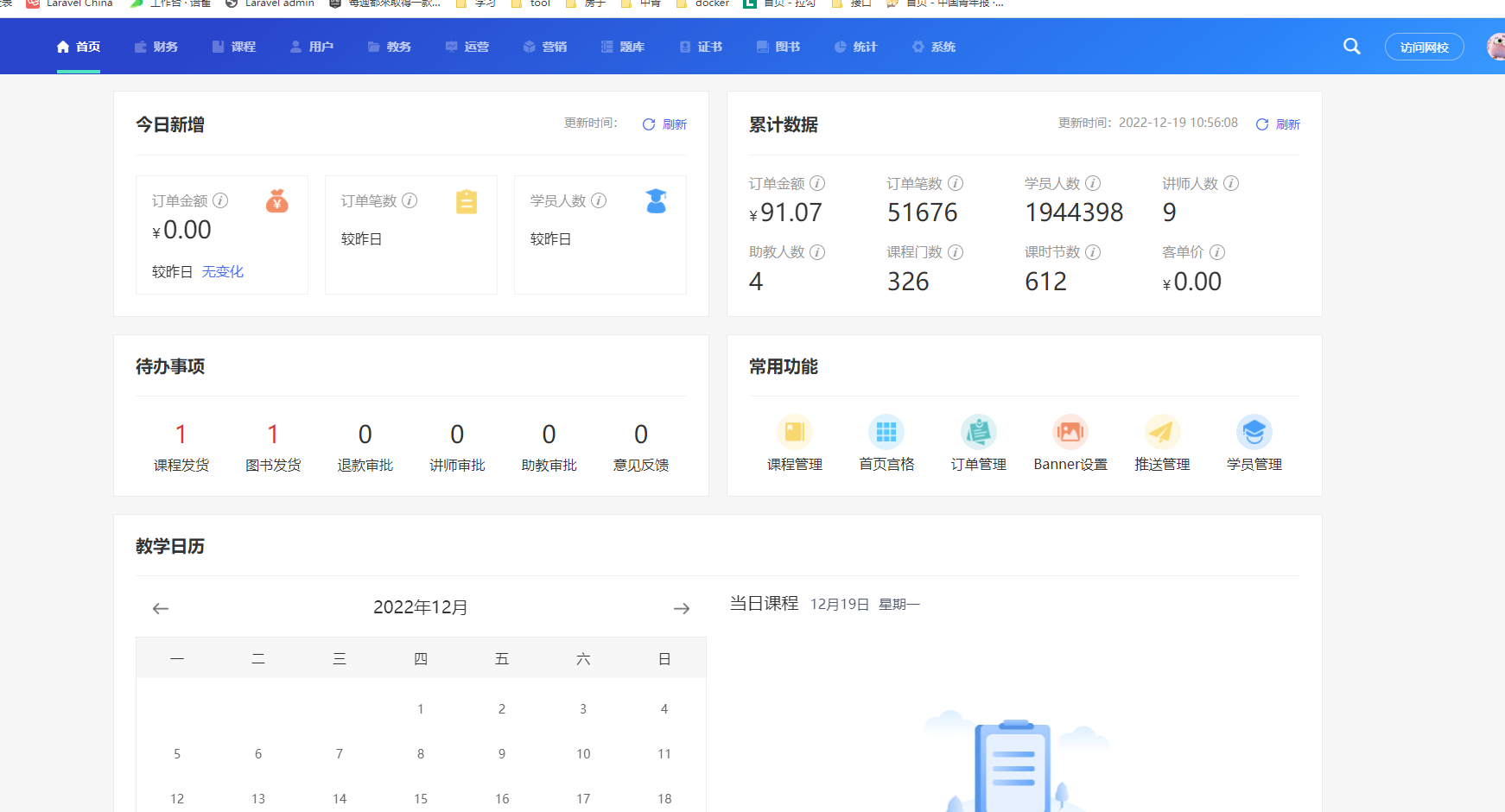Screen dimensions: 1505x812
Task: Open the 证书 menu
Action: pos(701,47)
